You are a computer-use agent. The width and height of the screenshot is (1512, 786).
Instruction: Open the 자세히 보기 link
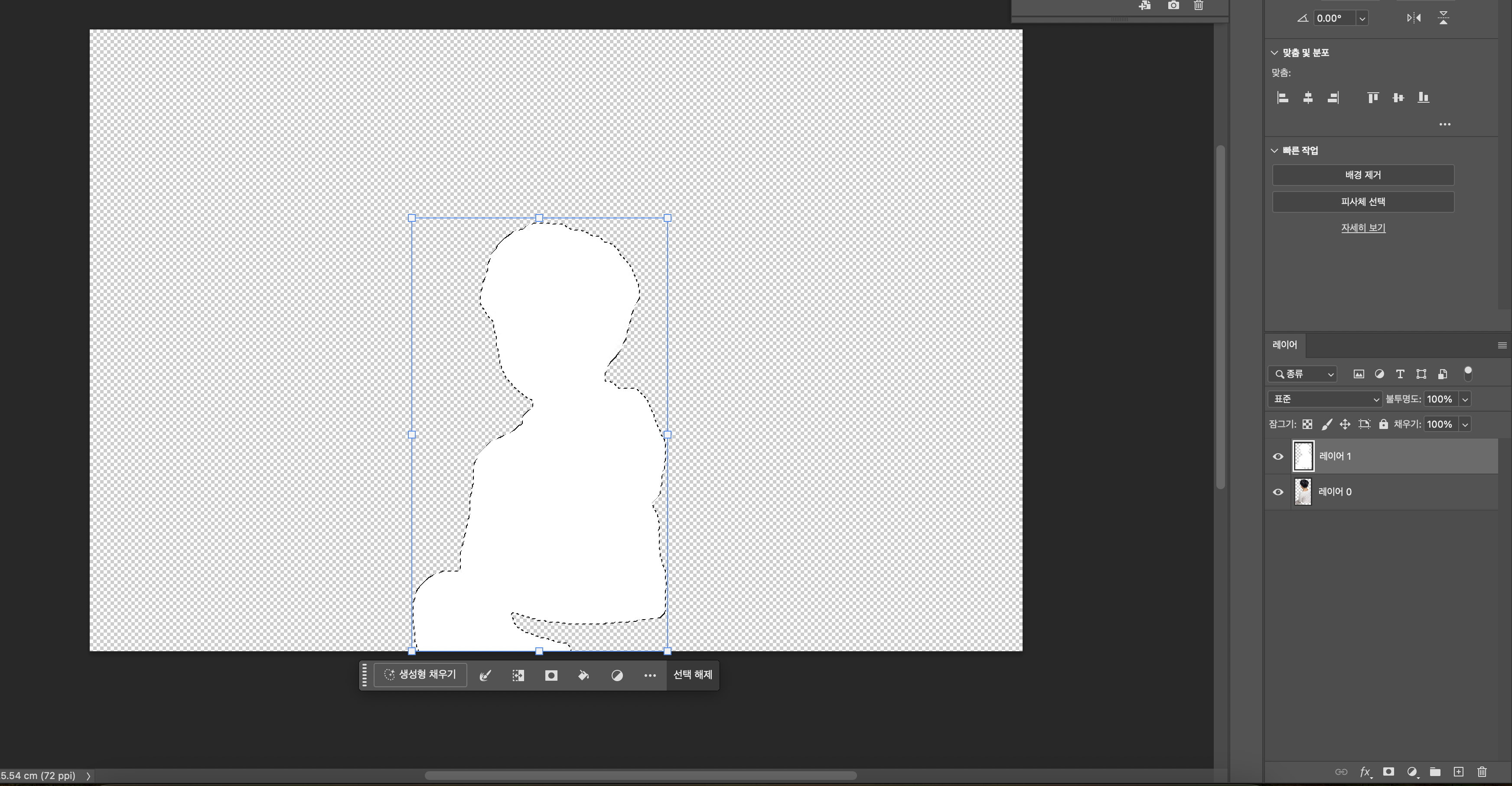[1363, 227]
